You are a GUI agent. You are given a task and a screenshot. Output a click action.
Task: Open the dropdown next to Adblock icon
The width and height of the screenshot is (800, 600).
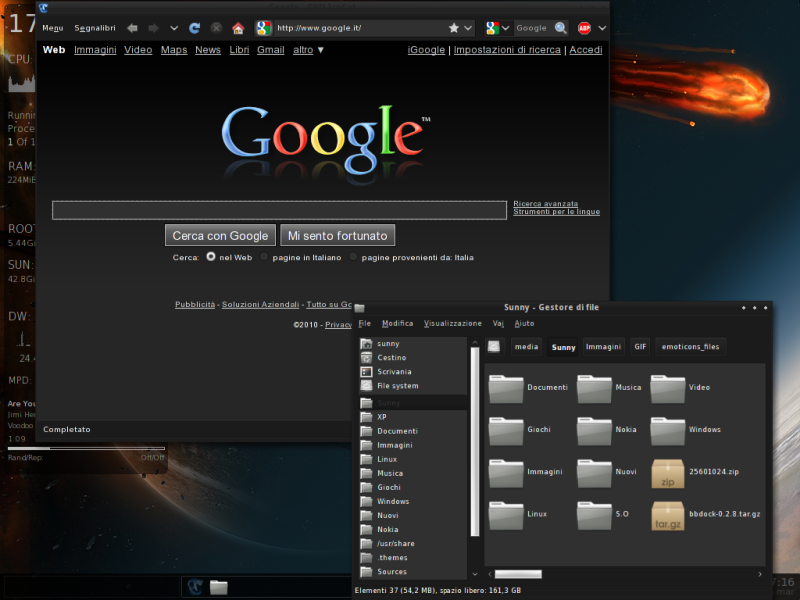tap(602, 28)
